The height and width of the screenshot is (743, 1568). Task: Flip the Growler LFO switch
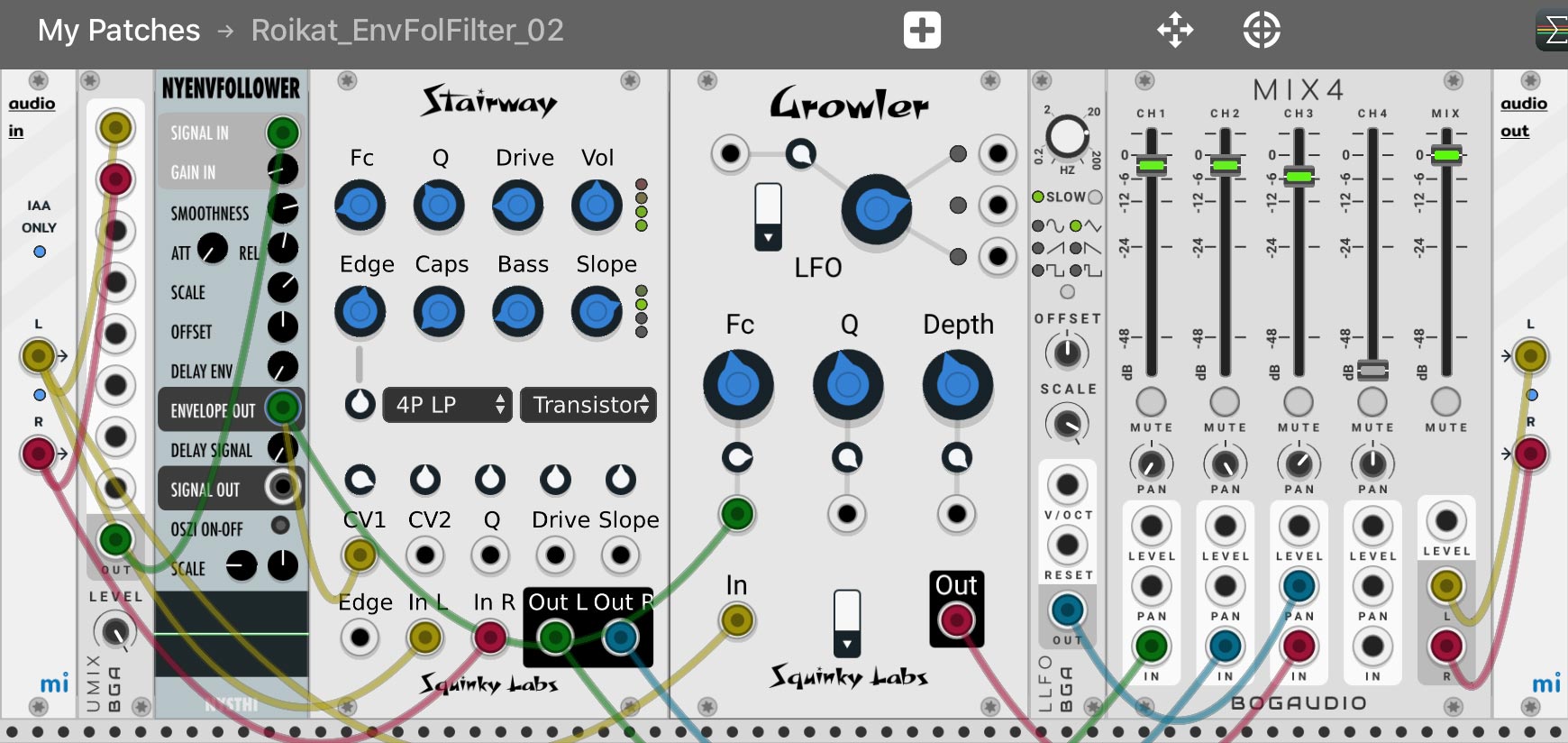click(x=768, y=216)
